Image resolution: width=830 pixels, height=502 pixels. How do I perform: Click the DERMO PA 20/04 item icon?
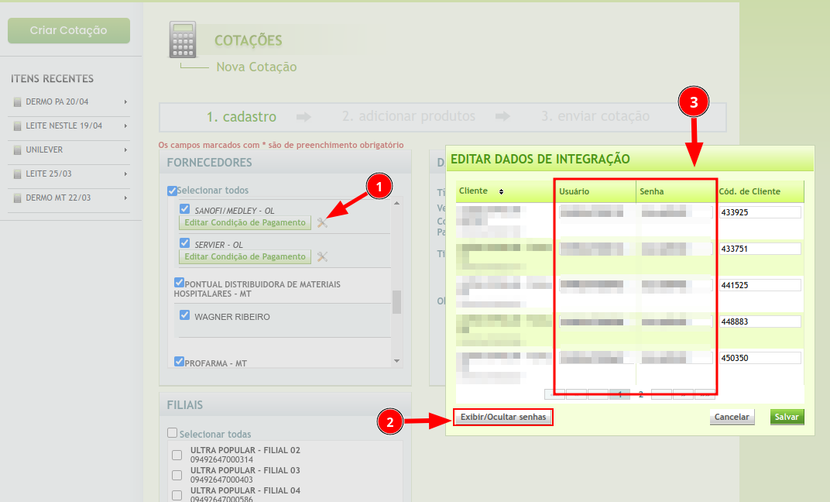pyautogui.click(x=17, y=102)
